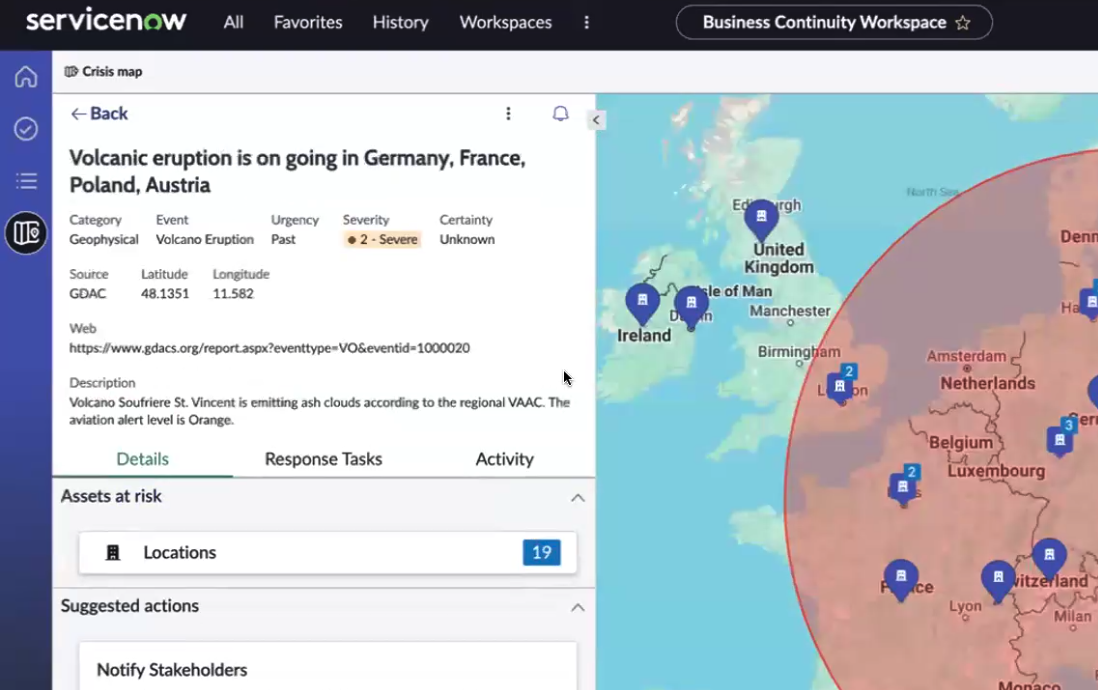Go Back to the previous view

coord(99,113)
